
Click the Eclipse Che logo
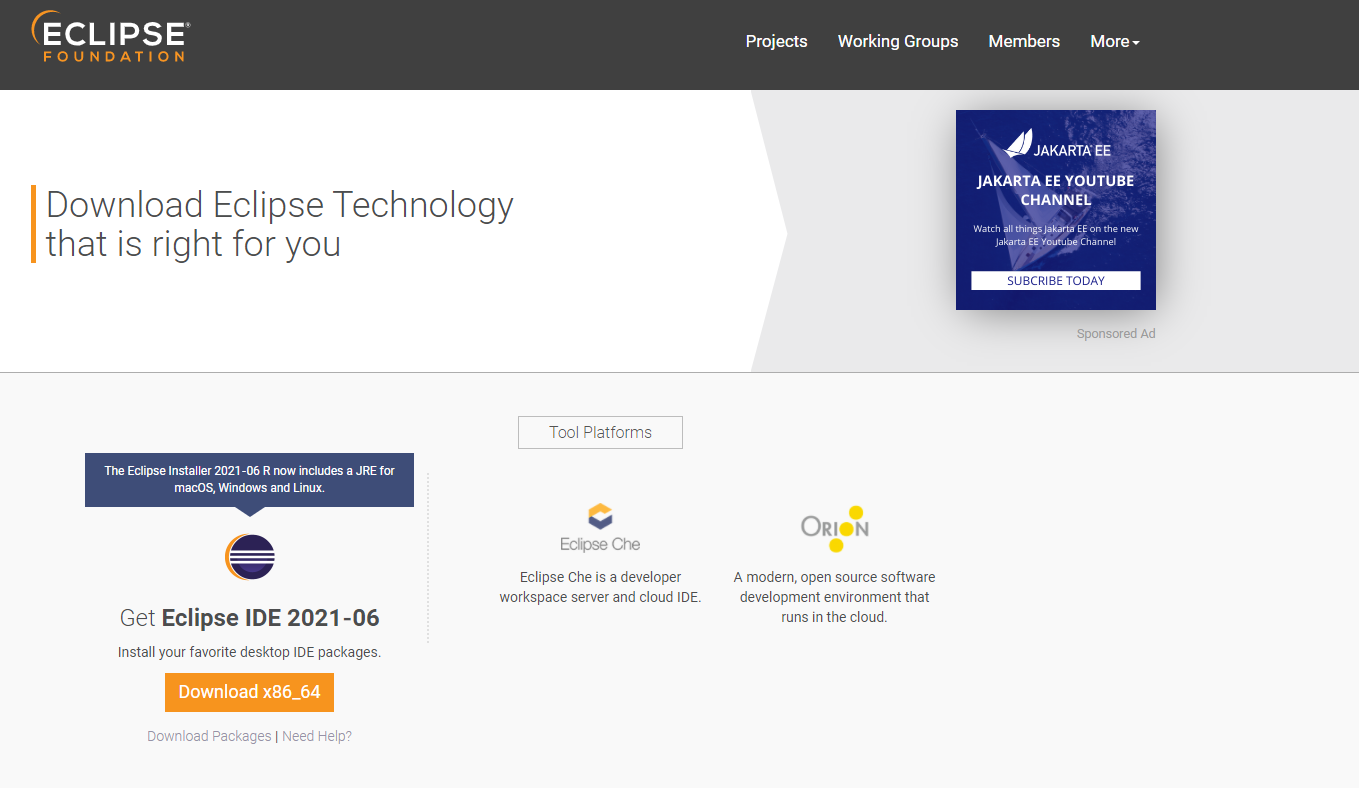600,528
